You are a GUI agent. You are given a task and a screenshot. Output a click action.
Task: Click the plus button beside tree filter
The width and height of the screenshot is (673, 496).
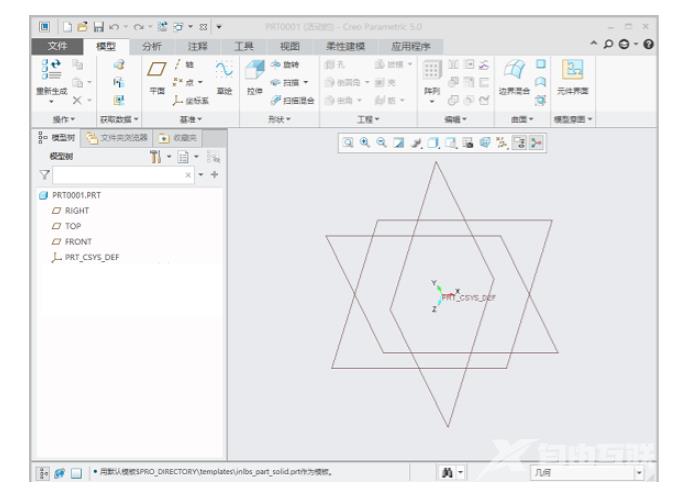coord(215,175)
